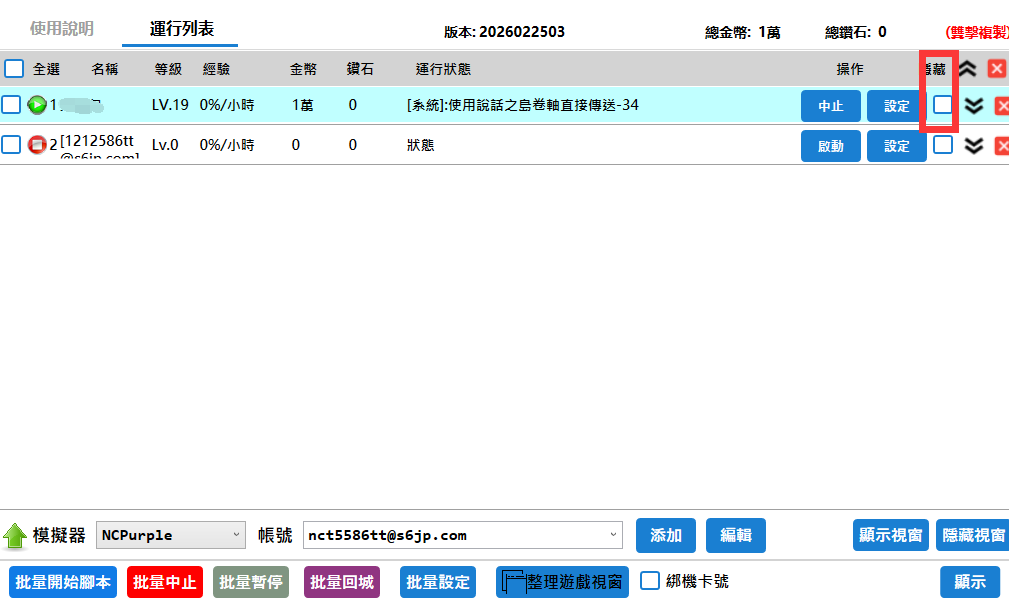The height and width of the screenshot is (601, 1009).
Task: Click the red 批量中止 button
Action: point(165,582)
